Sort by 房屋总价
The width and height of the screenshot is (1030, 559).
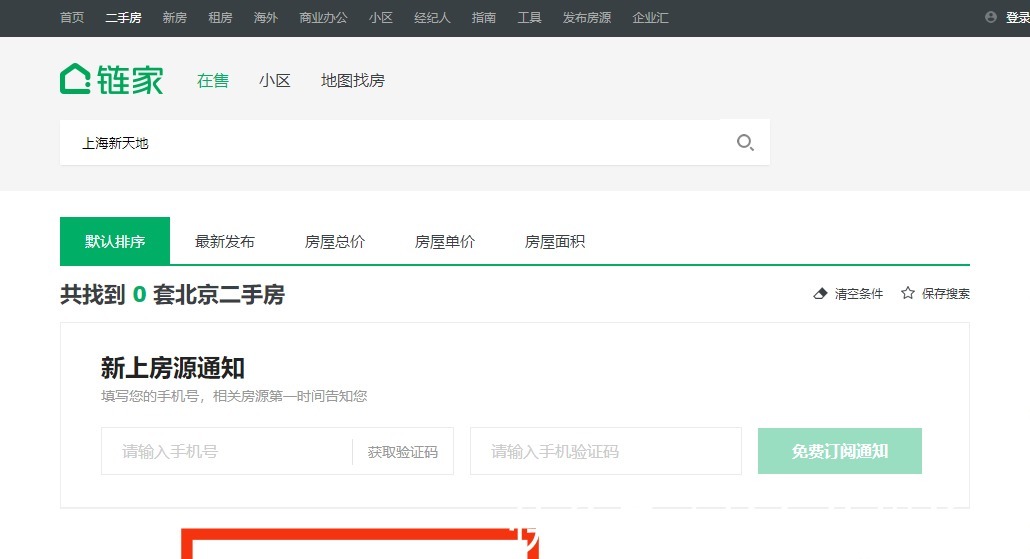[x=335, y=241]
